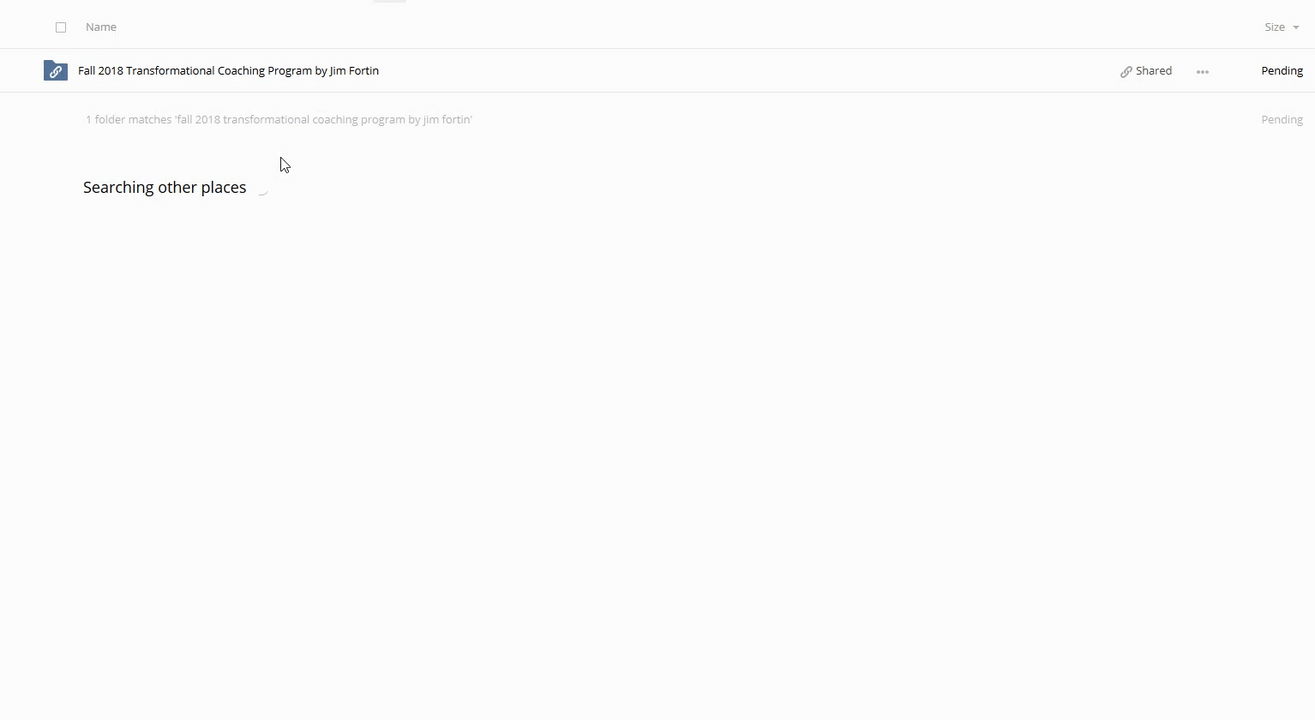The width and height of the screenshot is (1315, 720).
Task: Open the three-dot more options menu
Action: point(1202,72)
